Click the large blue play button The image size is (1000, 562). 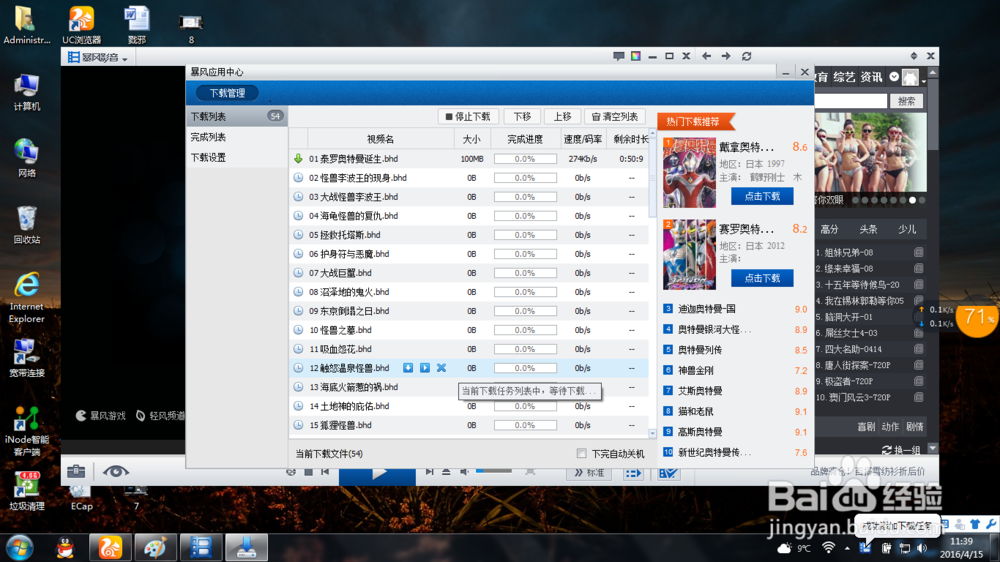click(x=378, y=475)
